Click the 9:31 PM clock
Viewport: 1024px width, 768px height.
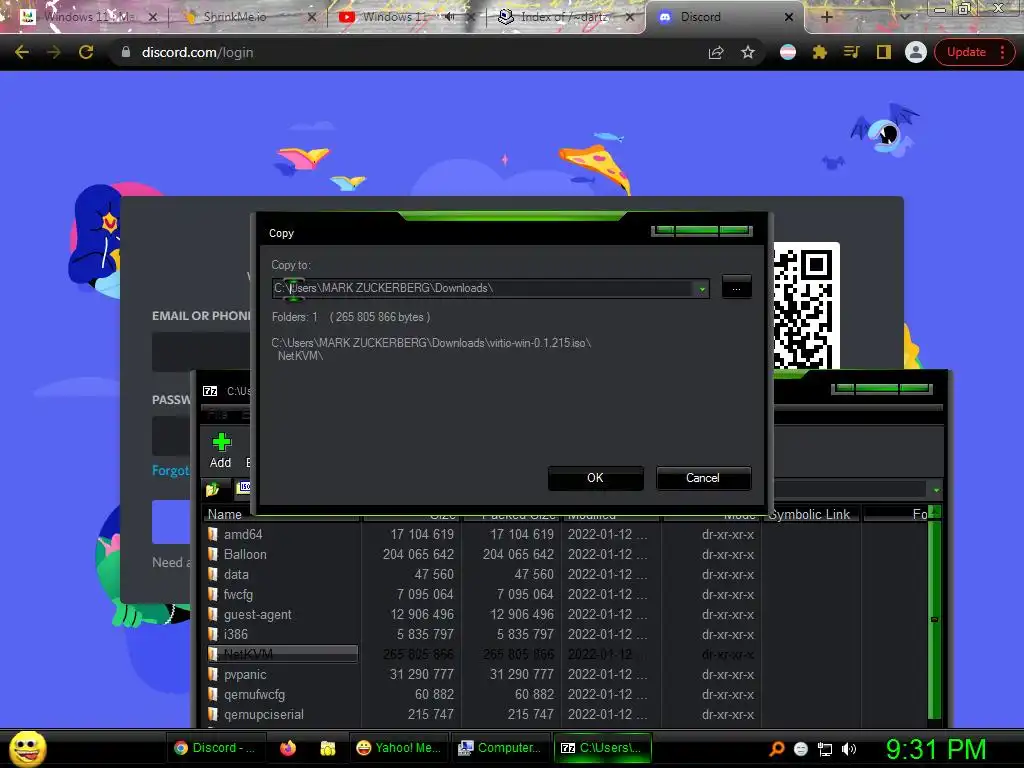click(936, 749)
